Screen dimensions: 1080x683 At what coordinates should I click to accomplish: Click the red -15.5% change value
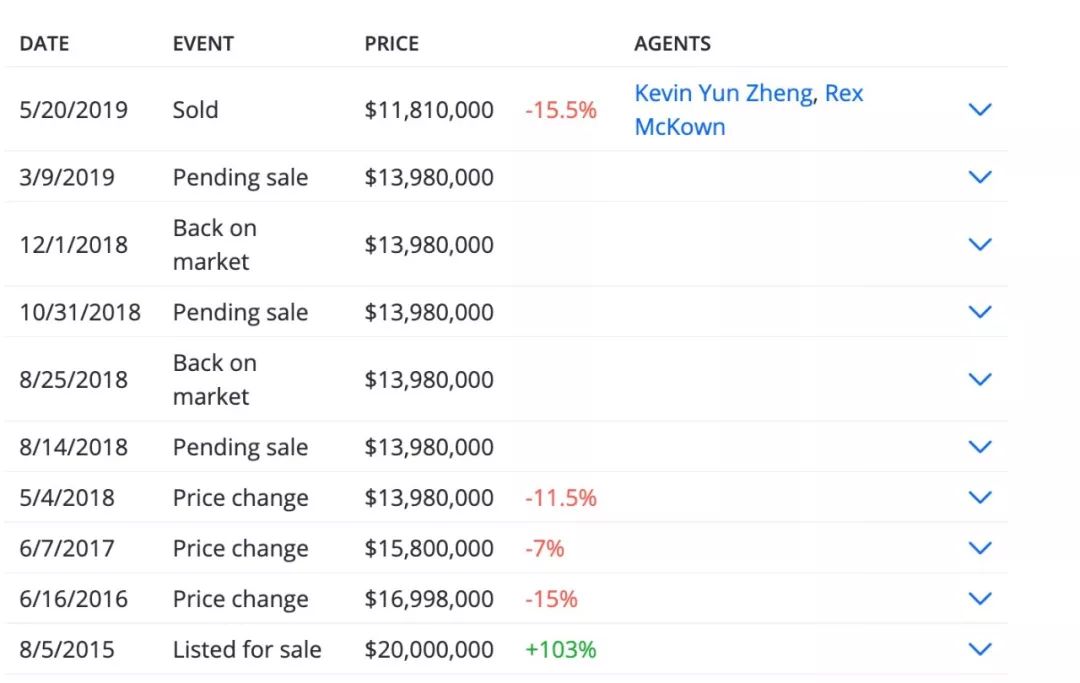(560, 110)
